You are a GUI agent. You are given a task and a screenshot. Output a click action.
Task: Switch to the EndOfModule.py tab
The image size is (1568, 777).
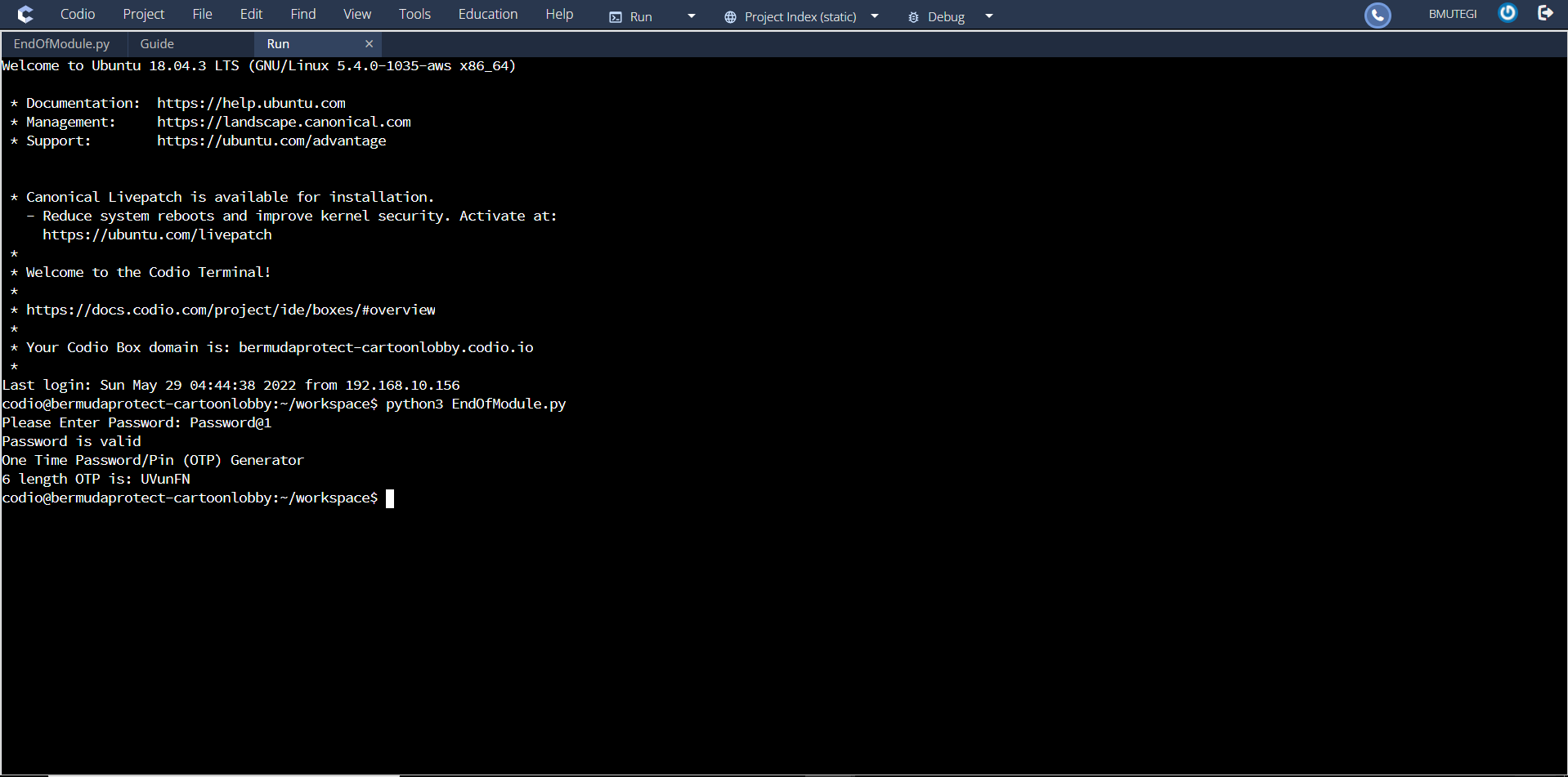click(x=61, y=44)
